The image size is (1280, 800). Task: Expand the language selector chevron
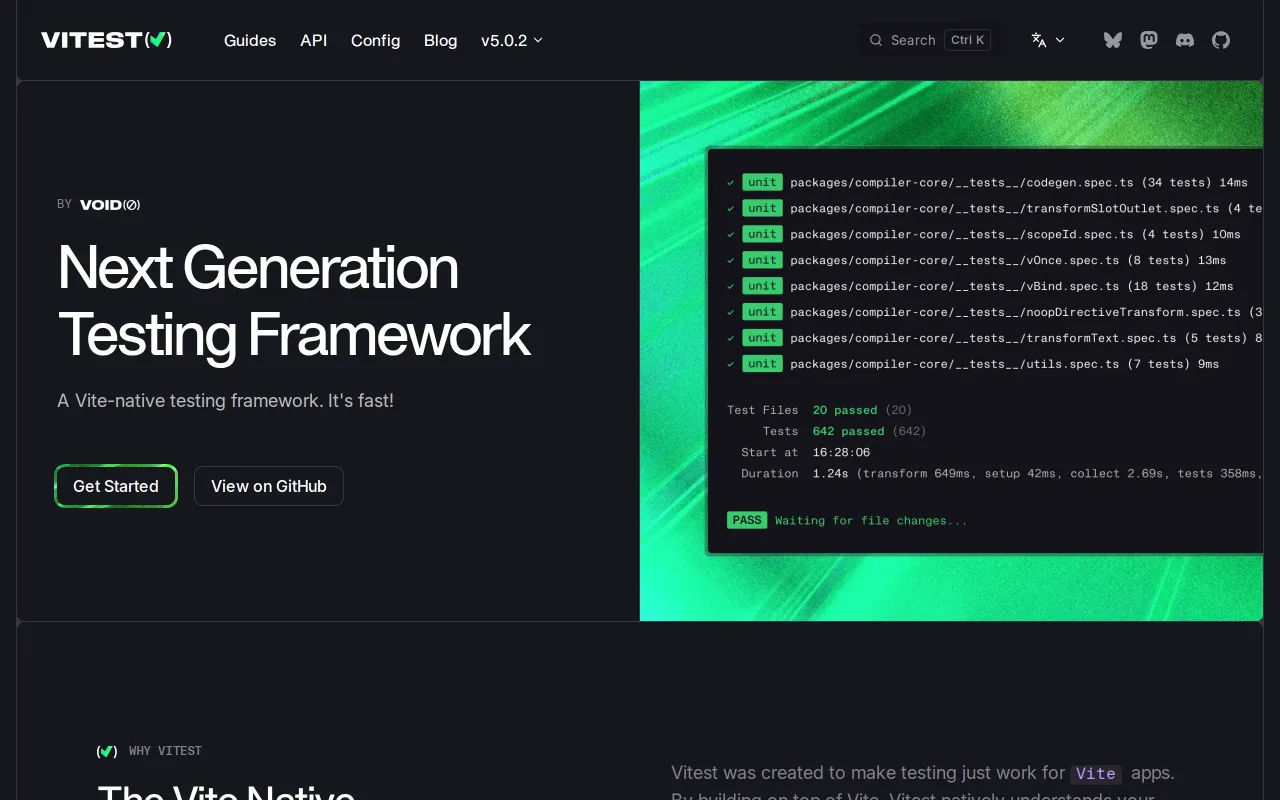tap(1060, 40)
